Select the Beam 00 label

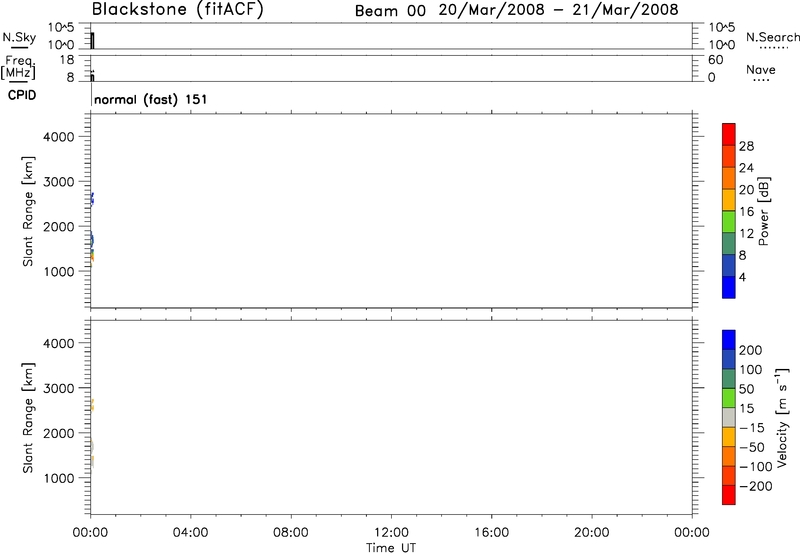coord(390,11)
